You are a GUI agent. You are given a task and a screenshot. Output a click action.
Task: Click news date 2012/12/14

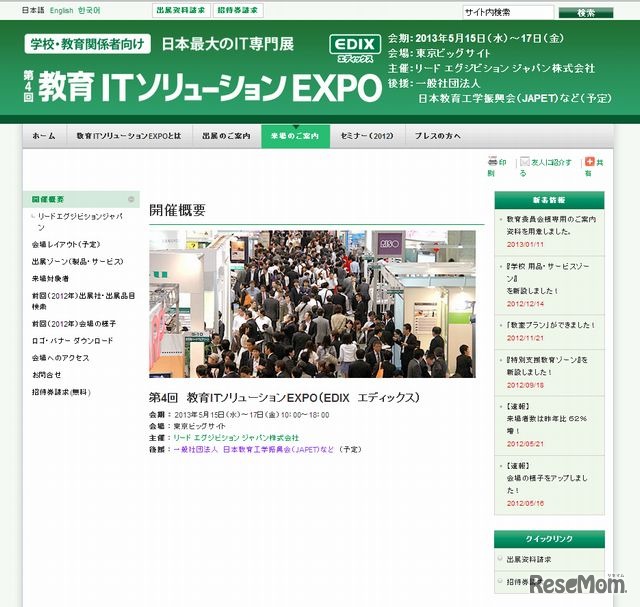pyautogui.click(x=525, y=304)
